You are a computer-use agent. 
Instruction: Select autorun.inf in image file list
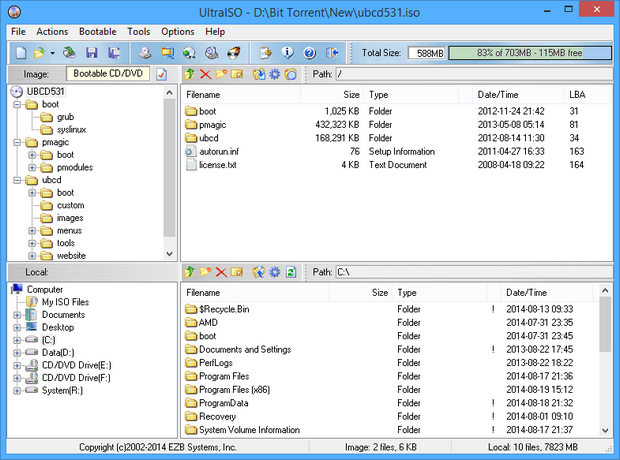coord(219,151)
